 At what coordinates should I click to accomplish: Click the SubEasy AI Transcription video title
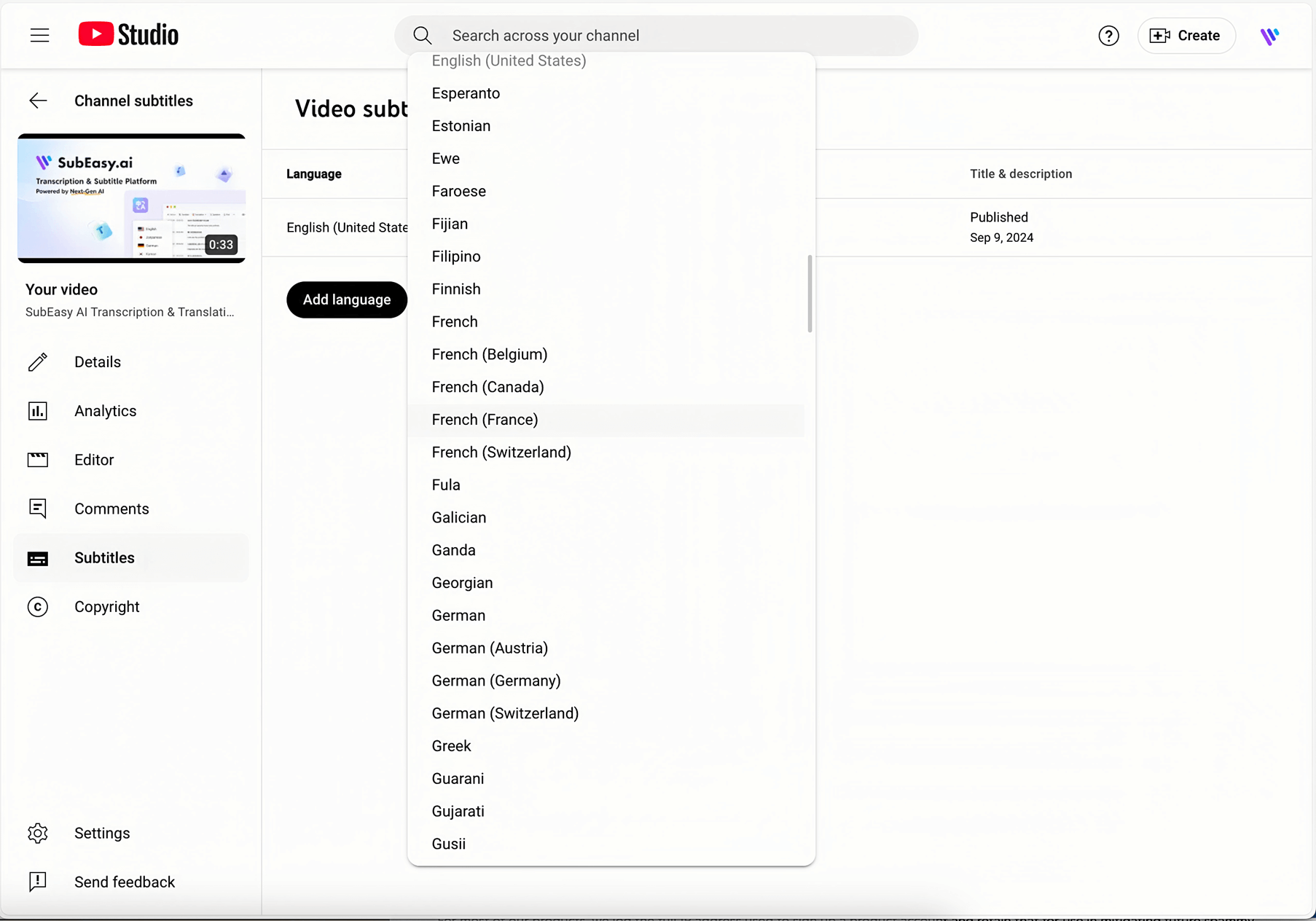click(x=130, y=312)
